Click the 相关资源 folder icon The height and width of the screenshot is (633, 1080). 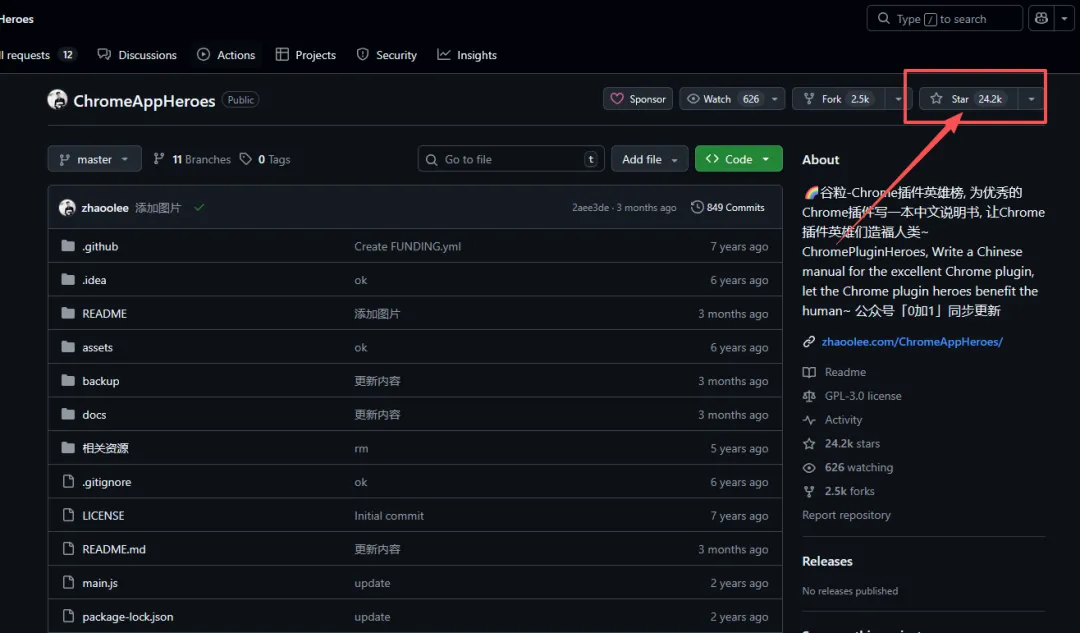point(68,448)
